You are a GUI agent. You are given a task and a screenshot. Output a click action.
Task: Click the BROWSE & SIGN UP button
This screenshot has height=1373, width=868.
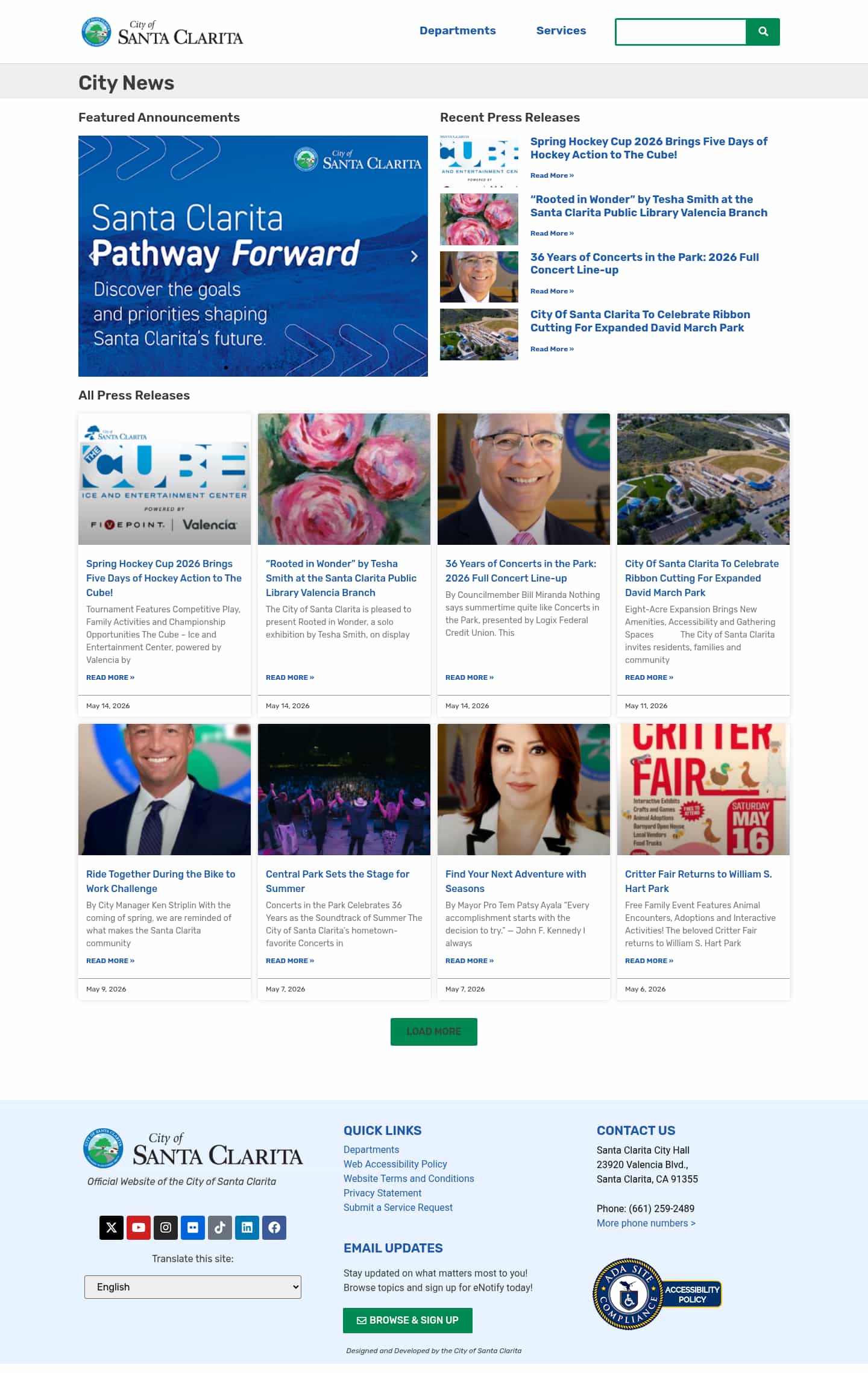click(407, 1320)
